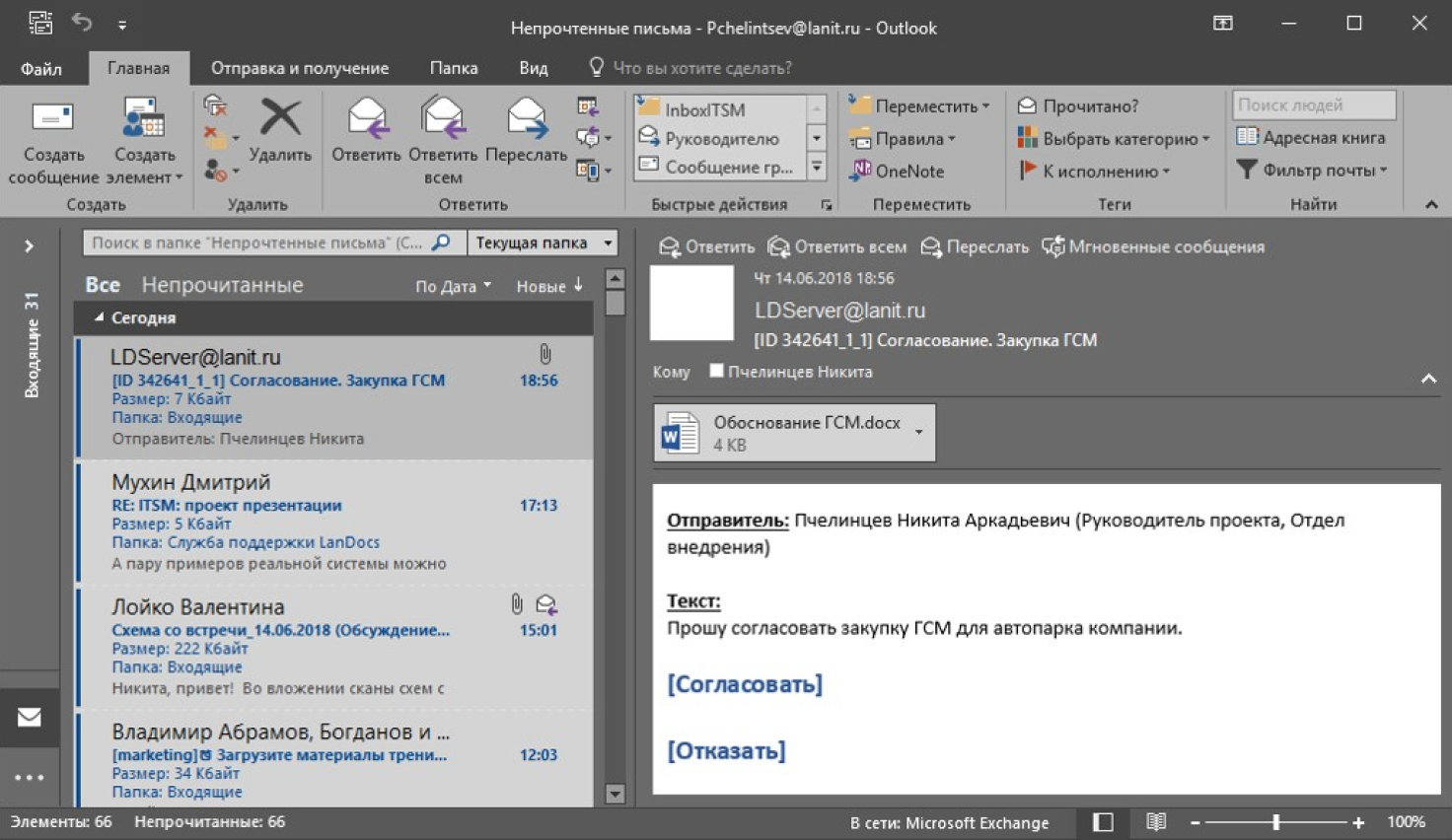The image size is (1452, 840).
Task: Click the Что вы хотите сделать box
Action: tap(690, 68)
